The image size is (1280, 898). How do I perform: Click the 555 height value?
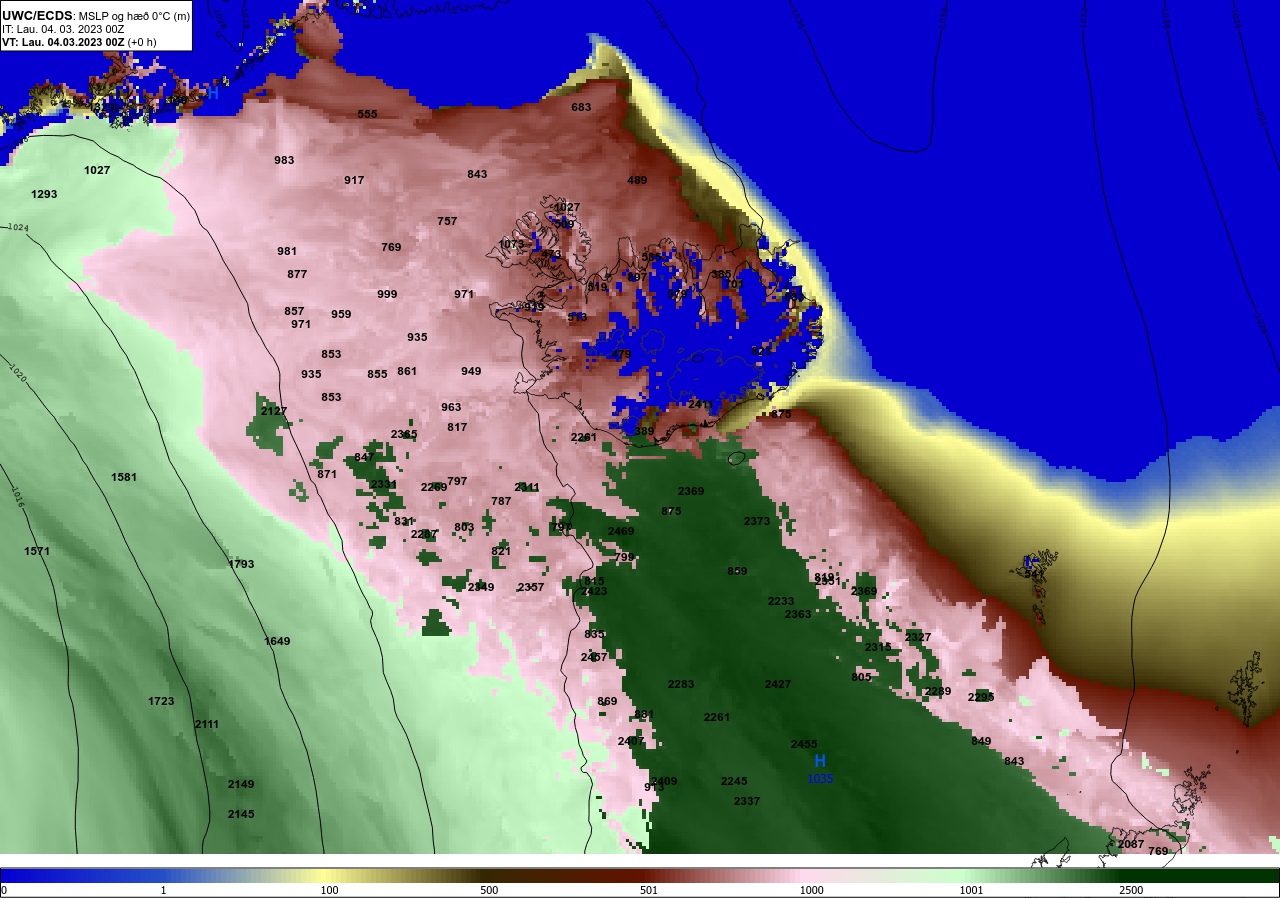[368, 114]
